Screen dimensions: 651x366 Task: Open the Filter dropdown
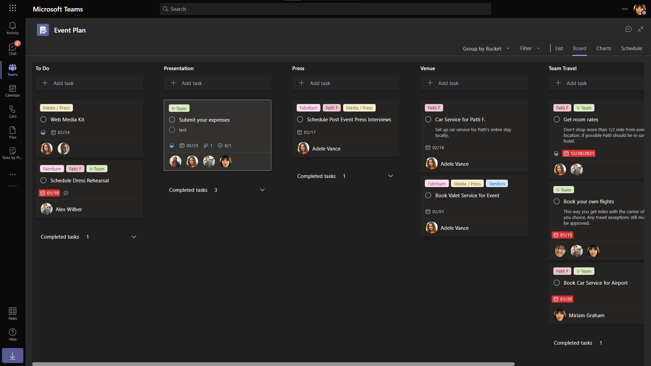pyautogui.click(x=530, y=49)
